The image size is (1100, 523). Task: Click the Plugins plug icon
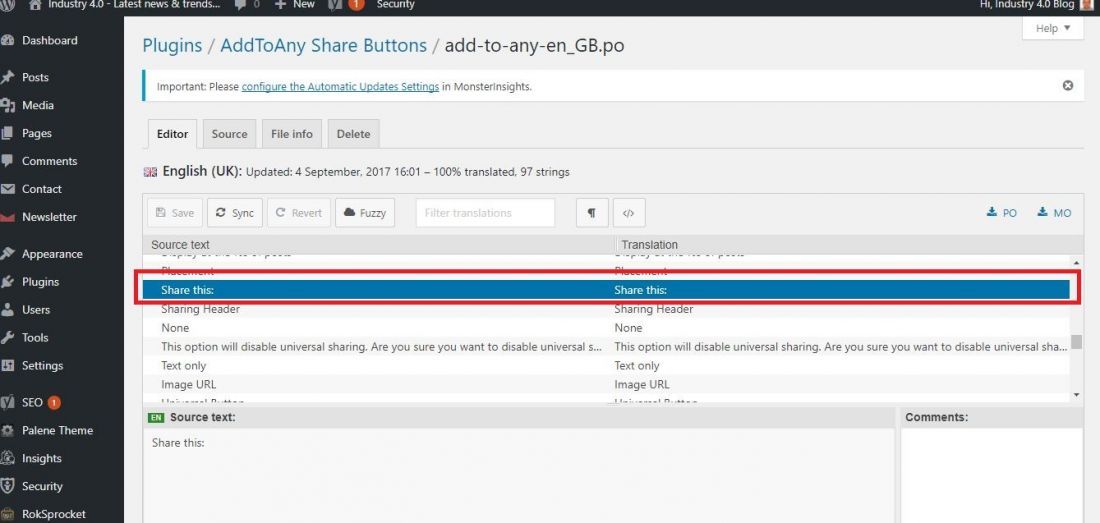(8, 282)
